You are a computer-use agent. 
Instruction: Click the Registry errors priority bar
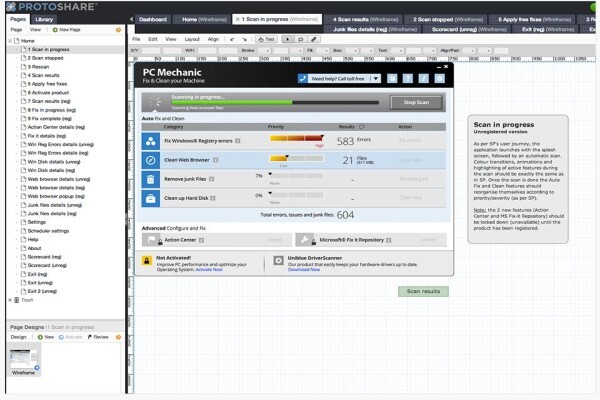(x=297, y=138)
